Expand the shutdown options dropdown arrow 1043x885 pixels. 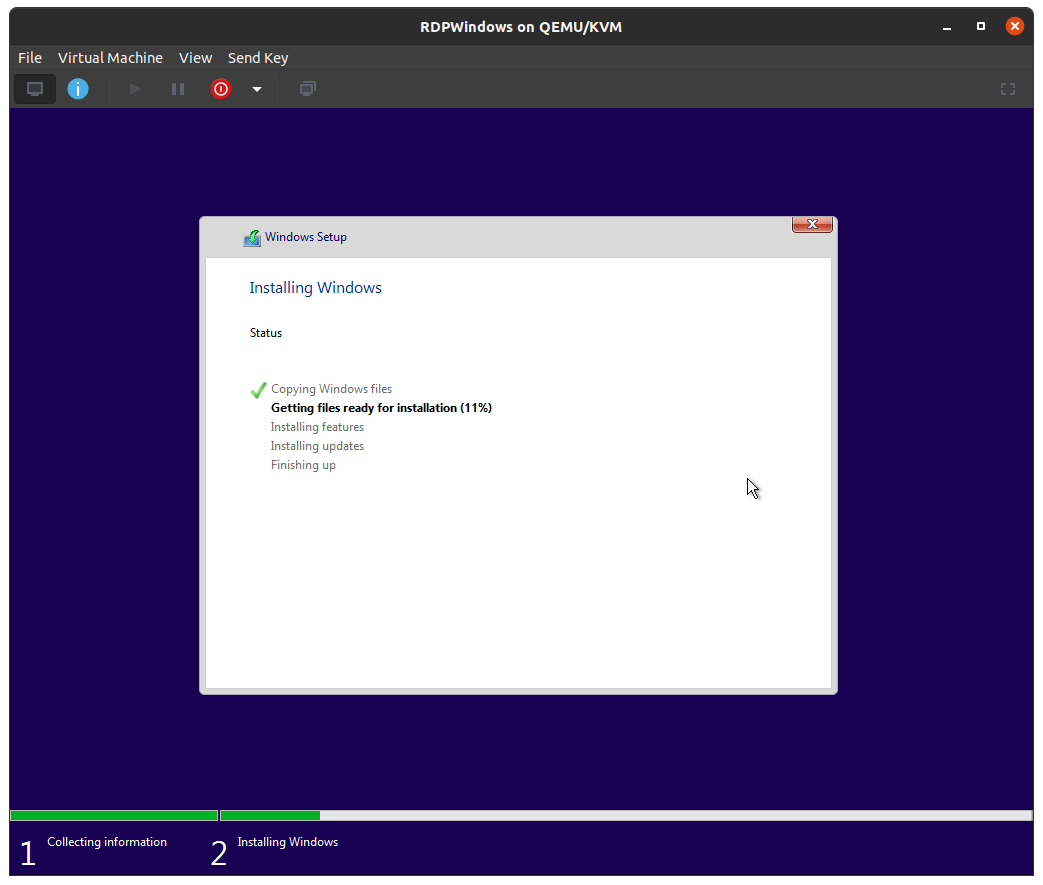tap(257, 89)
